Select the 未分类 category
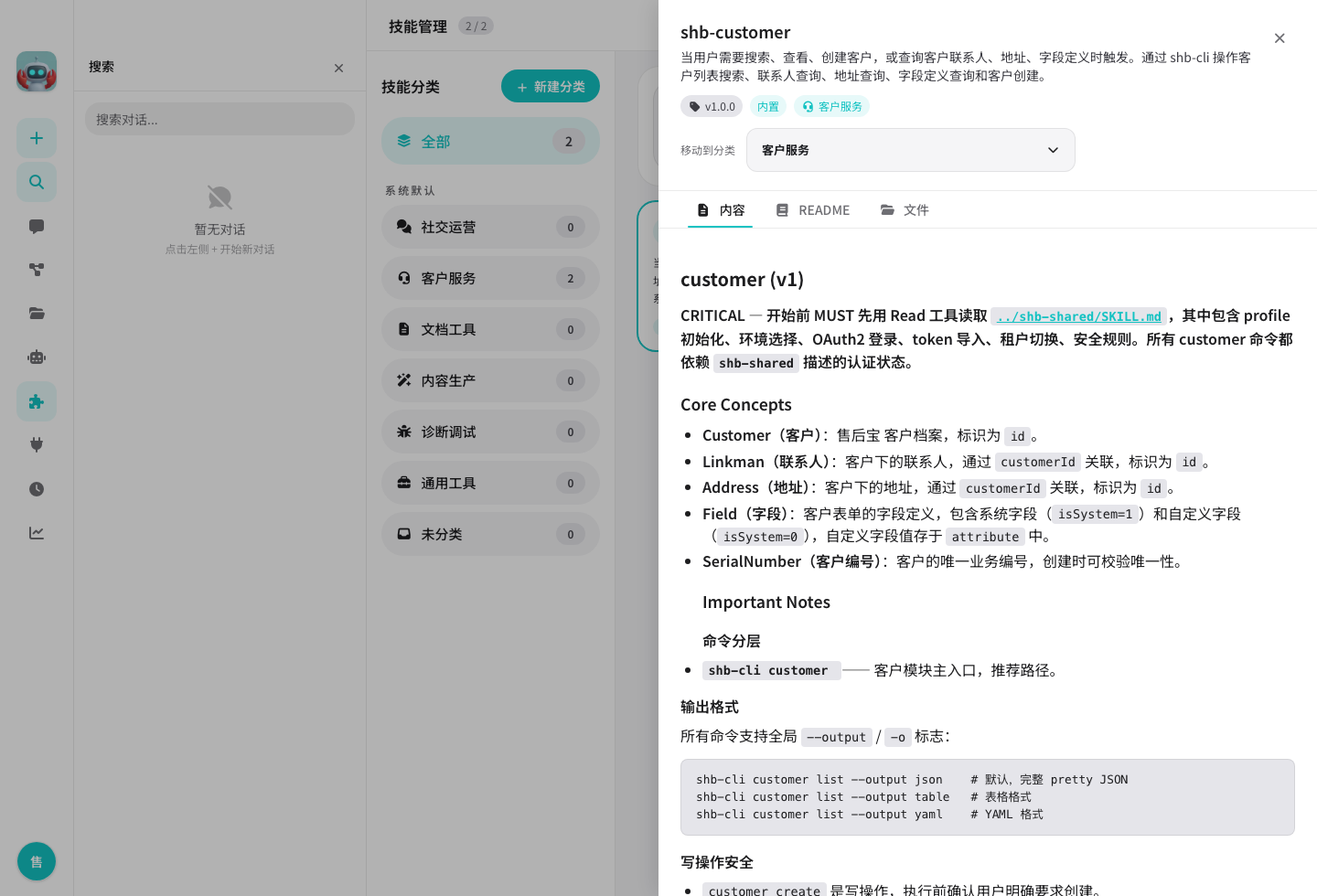Image resolution: width=1317 pixels, height=896 pixels. (x=490, y=534)
